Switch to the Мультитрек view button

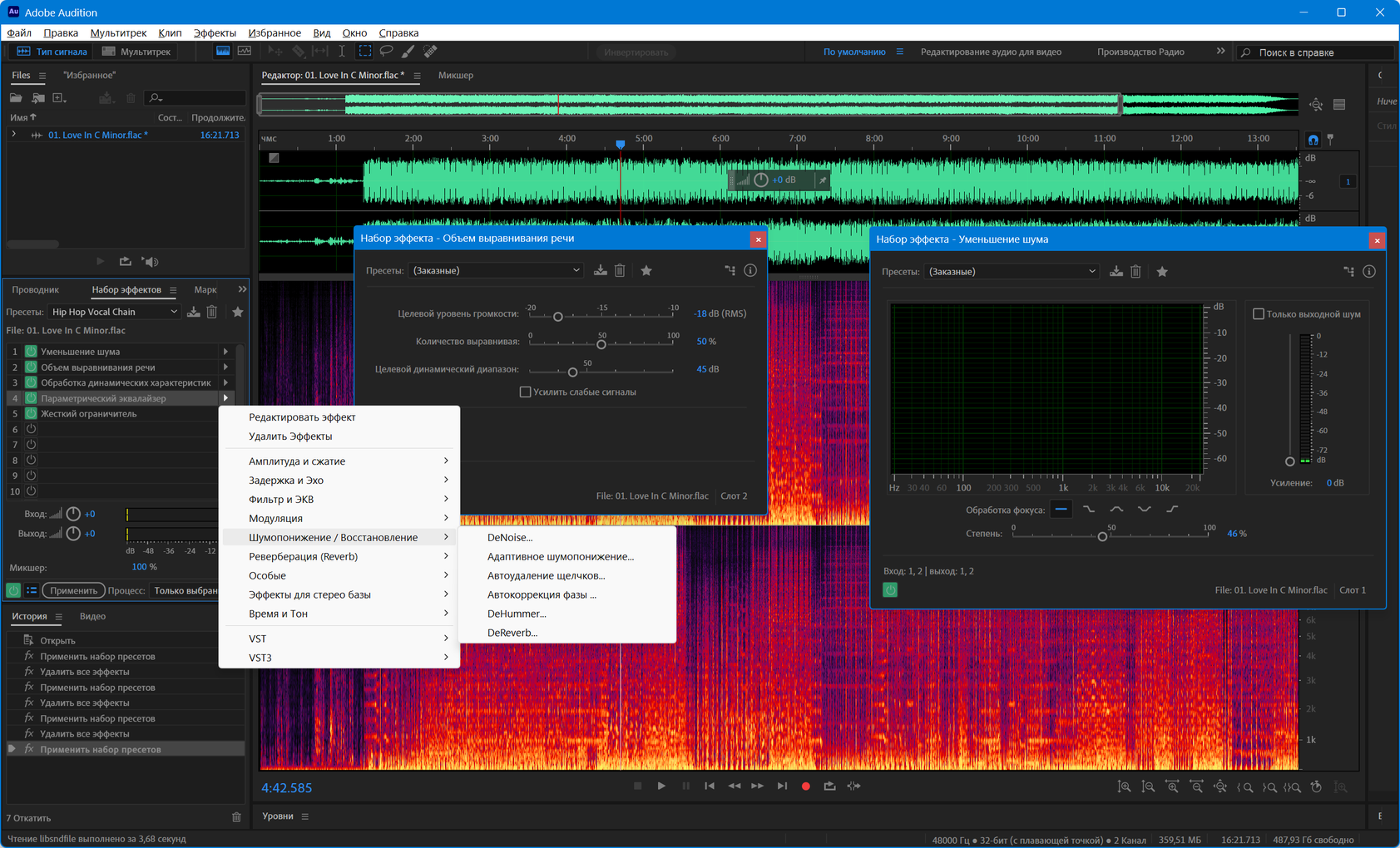136,52
